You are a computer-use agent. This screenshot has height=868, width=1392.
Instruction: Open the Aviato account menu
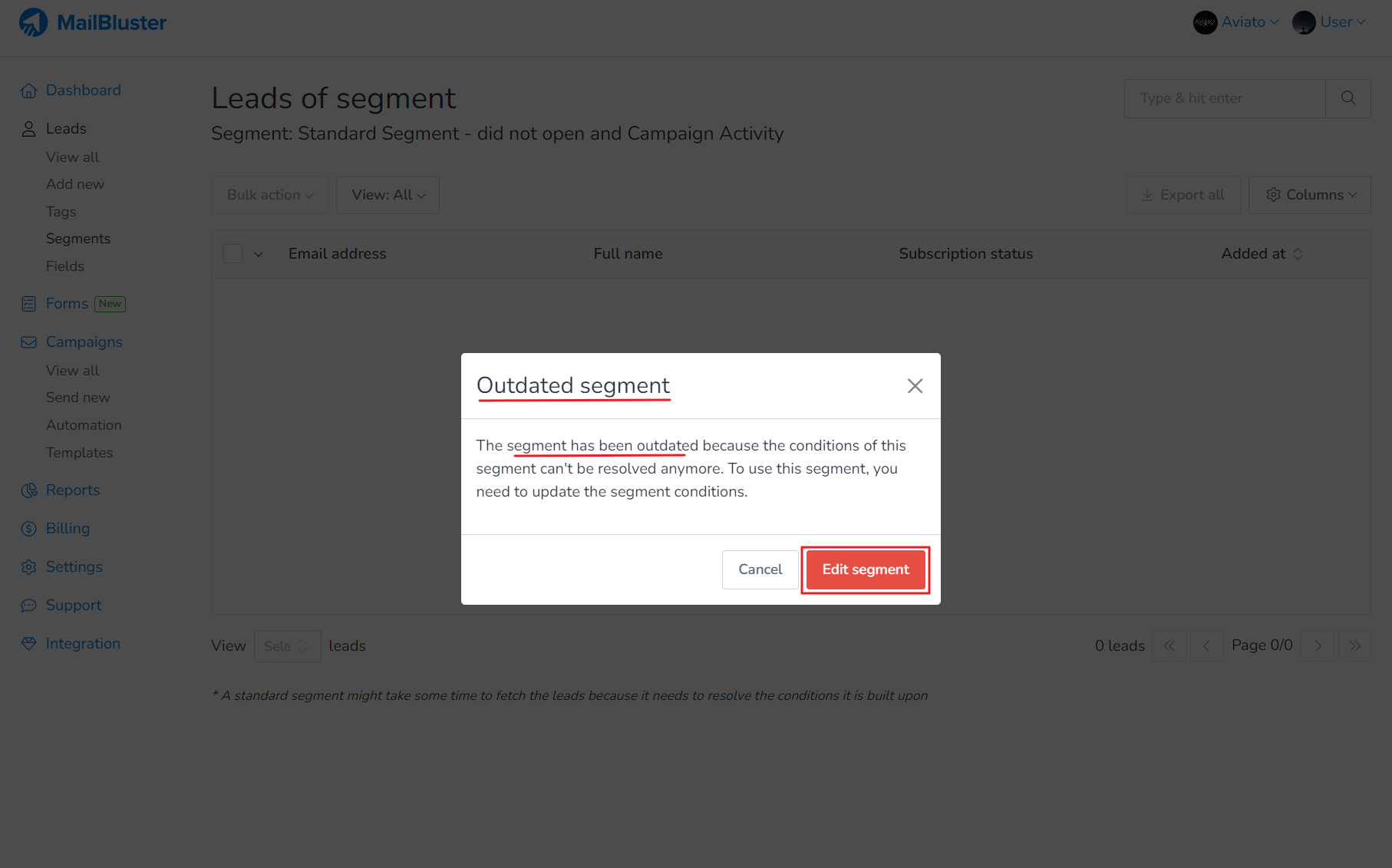click(x=1235, y=22)
